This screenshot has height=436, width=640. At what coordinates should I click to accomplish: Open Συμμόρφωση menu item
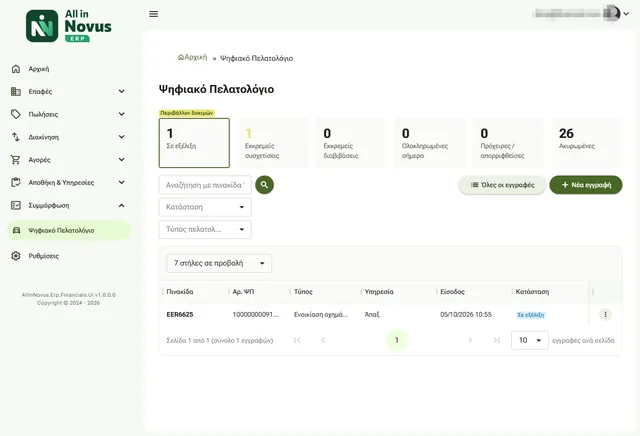(x=49, y=205)
